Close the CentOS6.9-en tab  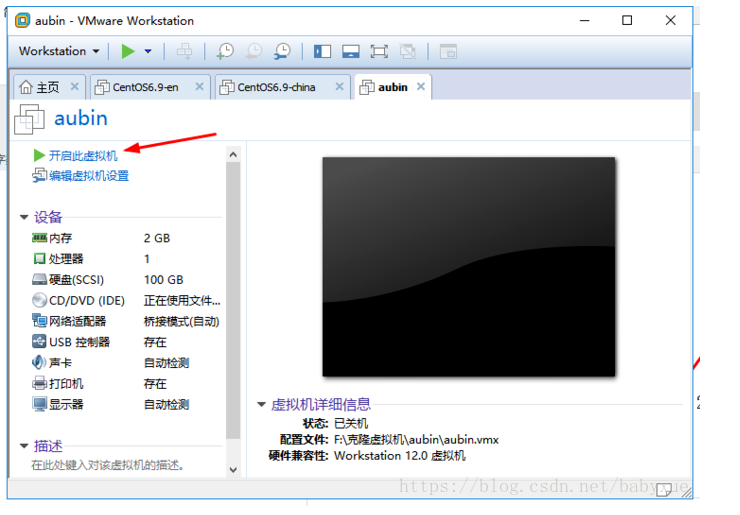pos(200,86)
